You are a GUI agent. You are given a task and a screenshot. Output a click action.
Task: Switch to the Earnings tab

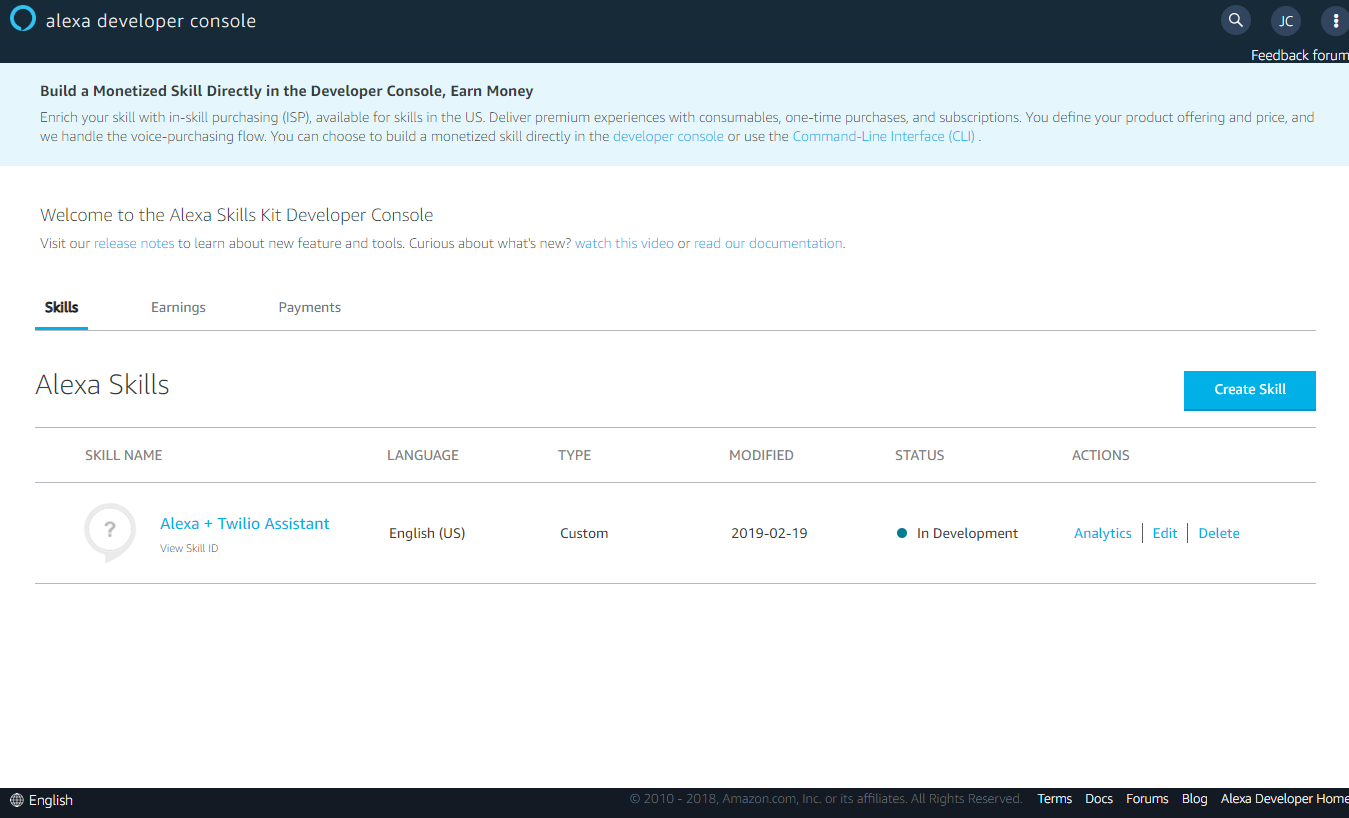178,307
